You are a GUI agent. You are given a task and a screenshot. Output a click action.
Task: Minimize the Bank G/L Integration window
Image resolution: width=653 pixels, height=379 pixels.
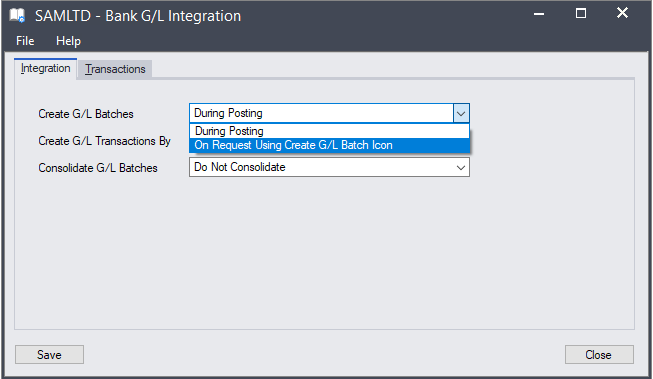point(539,14)
